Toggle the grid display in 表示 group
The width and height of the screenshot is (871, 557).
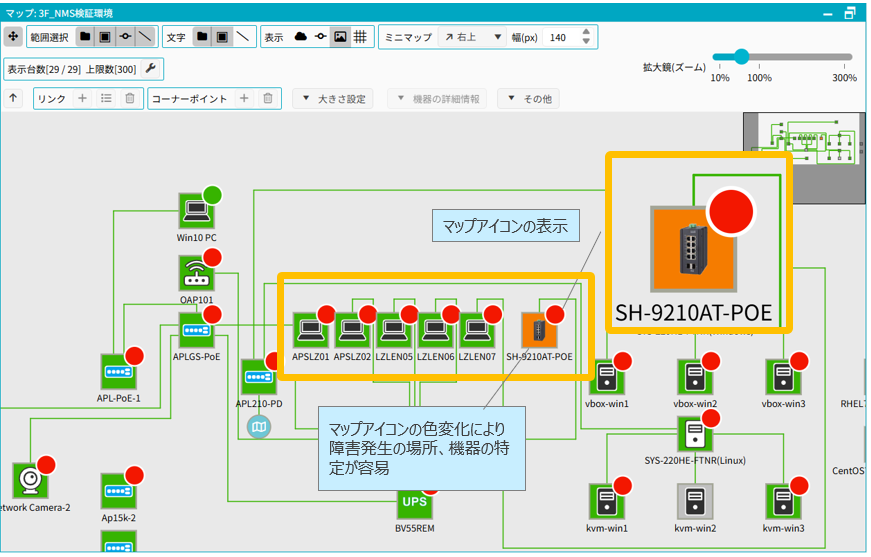click(361, 37)
